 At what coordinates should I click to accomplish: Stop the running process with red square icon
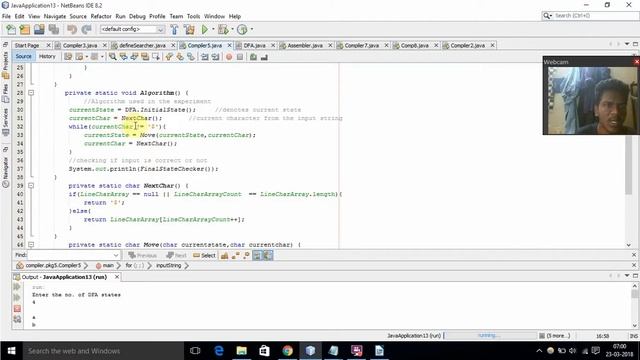click(x=17, y=309)
